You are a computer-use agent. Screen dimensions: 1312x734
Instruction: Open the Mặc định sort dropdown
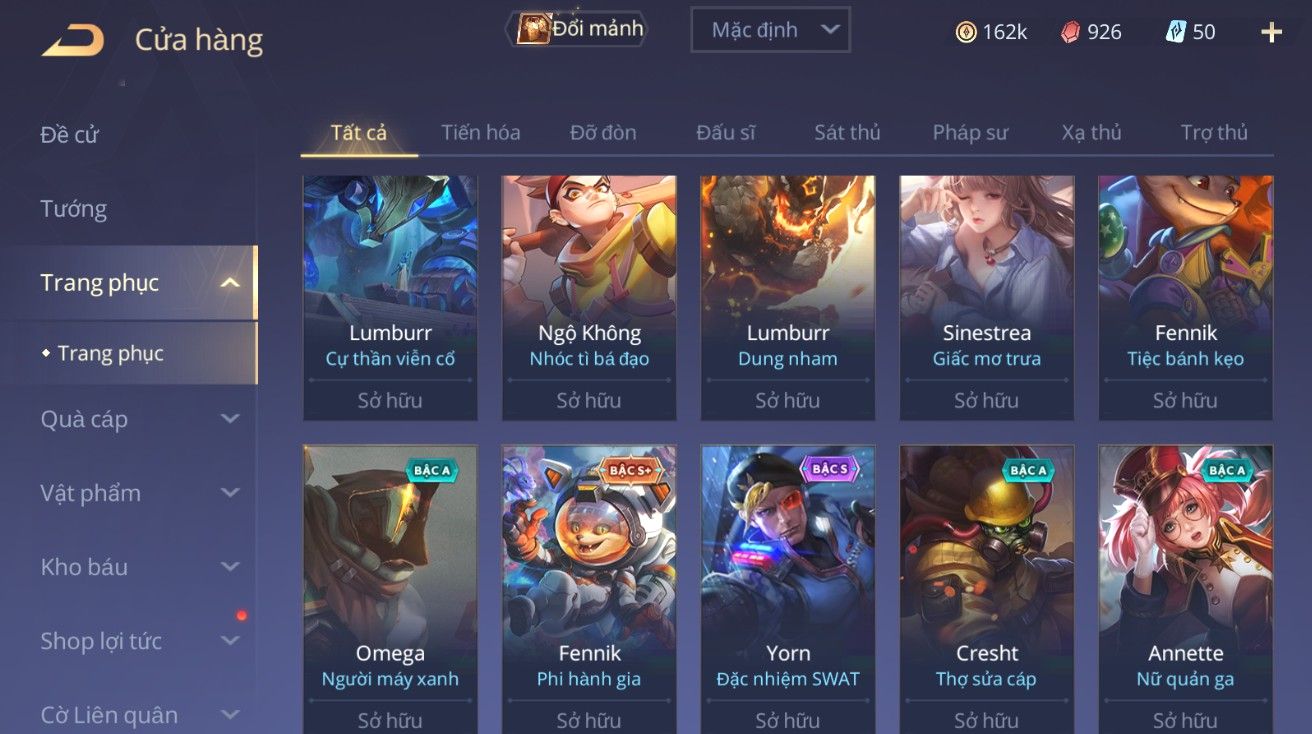tap(770, 30)
